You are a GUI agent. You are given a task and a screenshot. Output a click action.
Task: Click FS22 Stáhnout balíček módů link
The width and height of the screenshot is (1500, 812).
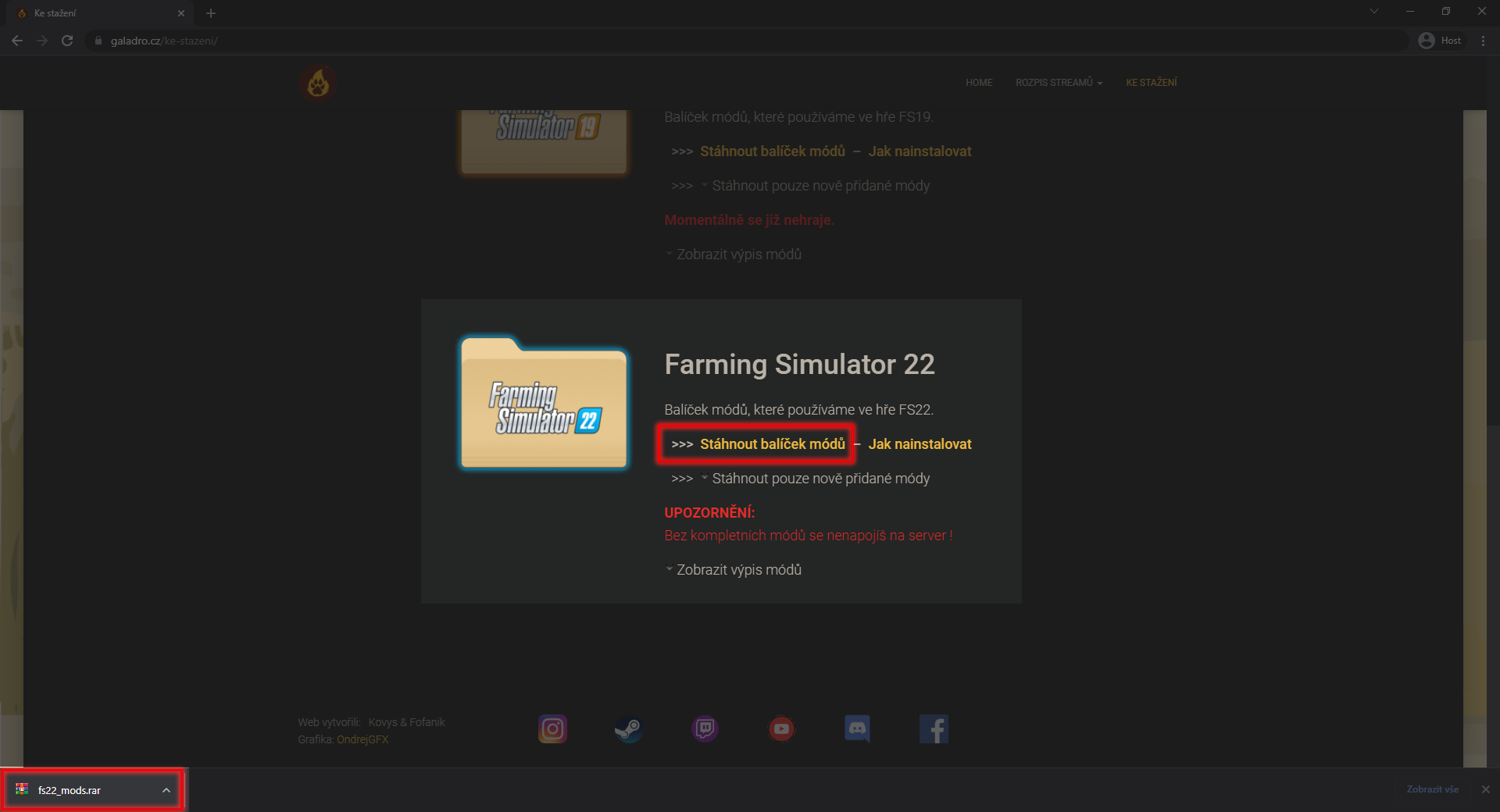(x=772, y=444)
